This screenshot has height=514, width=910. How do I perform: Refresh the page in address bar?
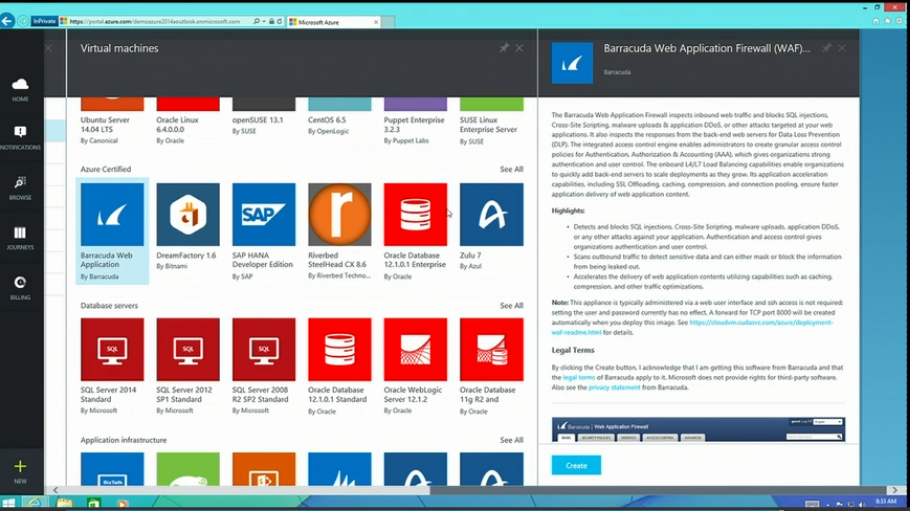pyautogui.click(x=279, y=21)
